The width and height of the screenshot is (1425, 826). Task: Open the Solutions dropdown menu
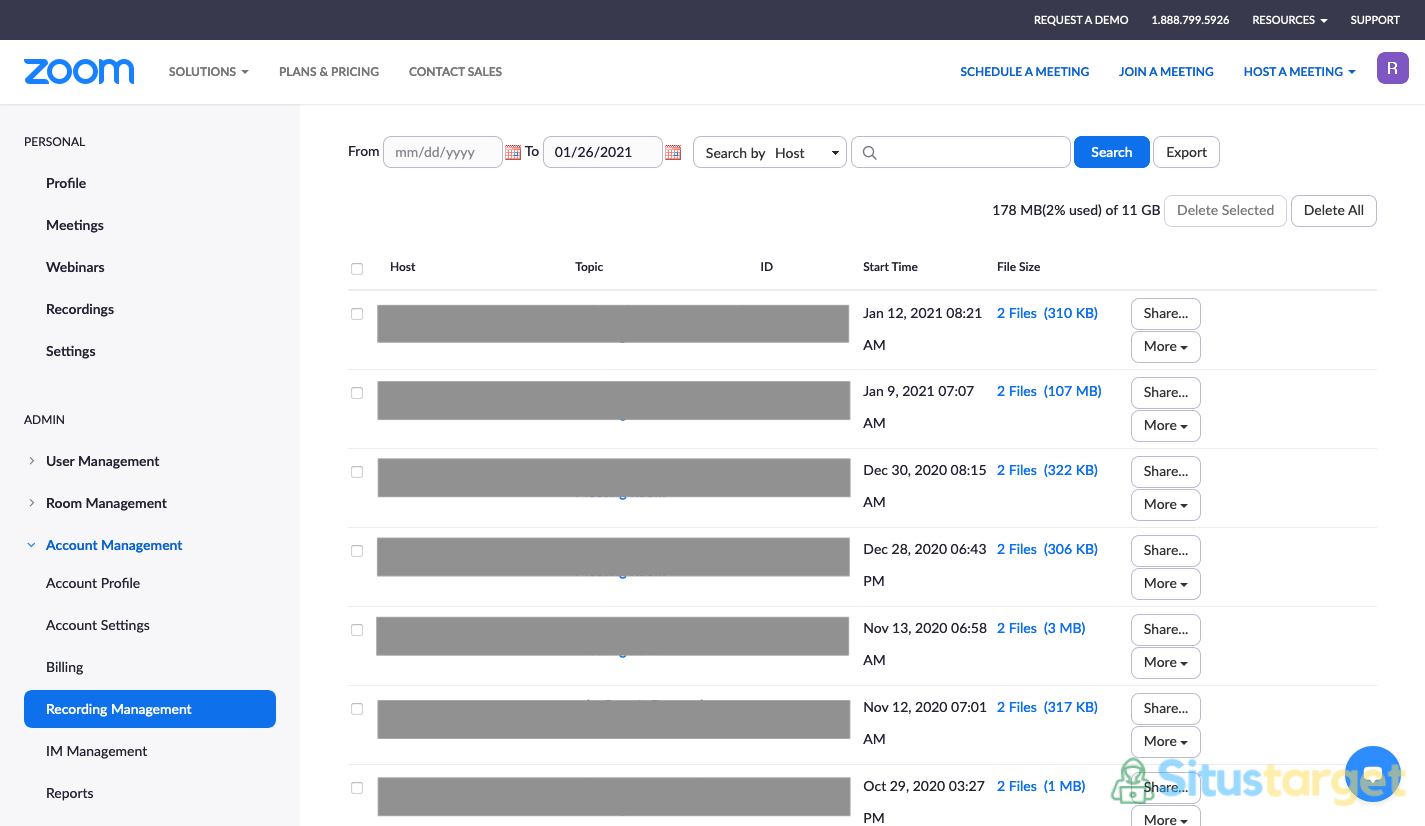pos(209,72)
